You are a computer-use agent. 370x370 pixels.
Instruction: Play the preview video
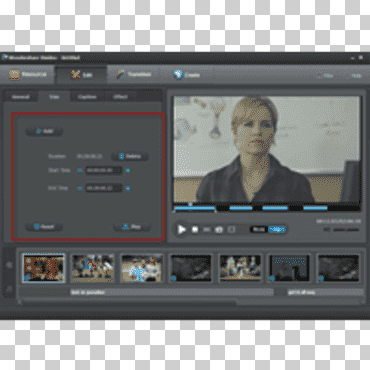(181, 229)
